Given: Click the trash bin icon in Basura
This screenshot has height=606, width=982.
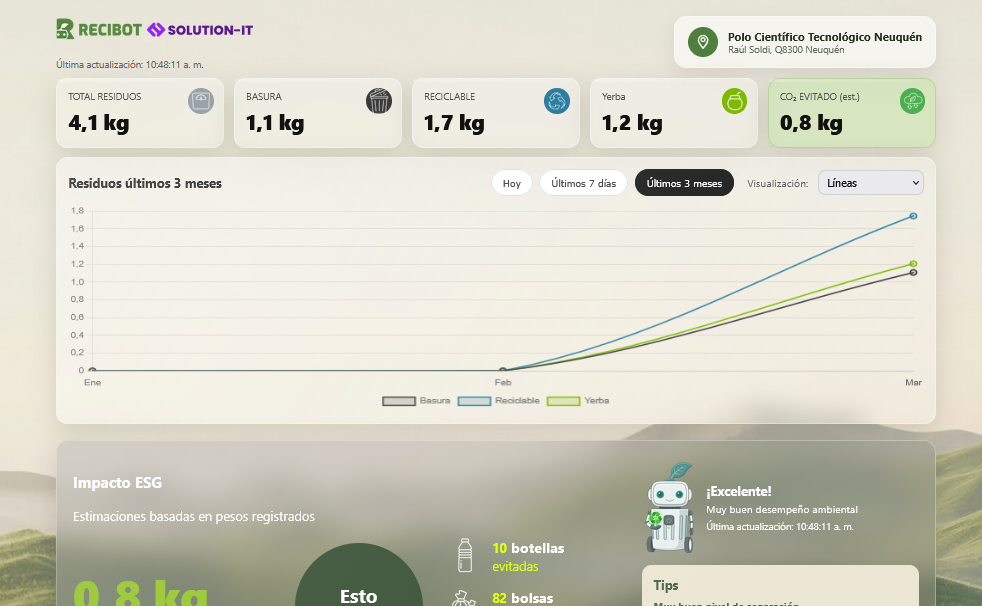Looking at the screenshot, I should (x=379, y=101).
